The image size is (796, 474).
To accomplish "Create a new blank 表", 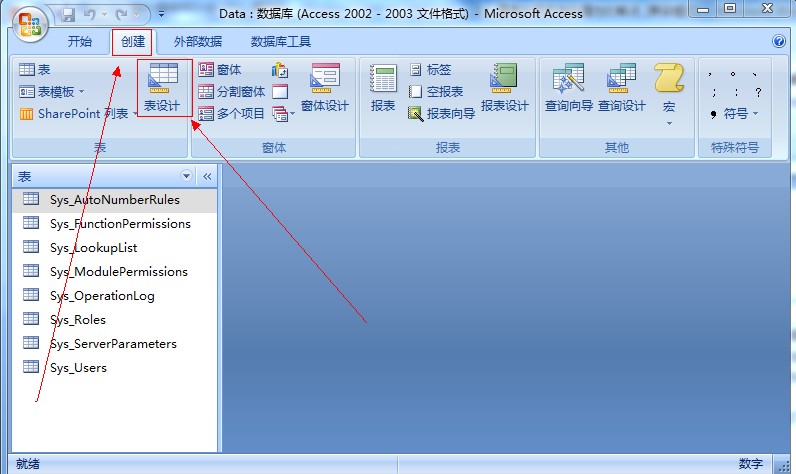I will [35, 70].
